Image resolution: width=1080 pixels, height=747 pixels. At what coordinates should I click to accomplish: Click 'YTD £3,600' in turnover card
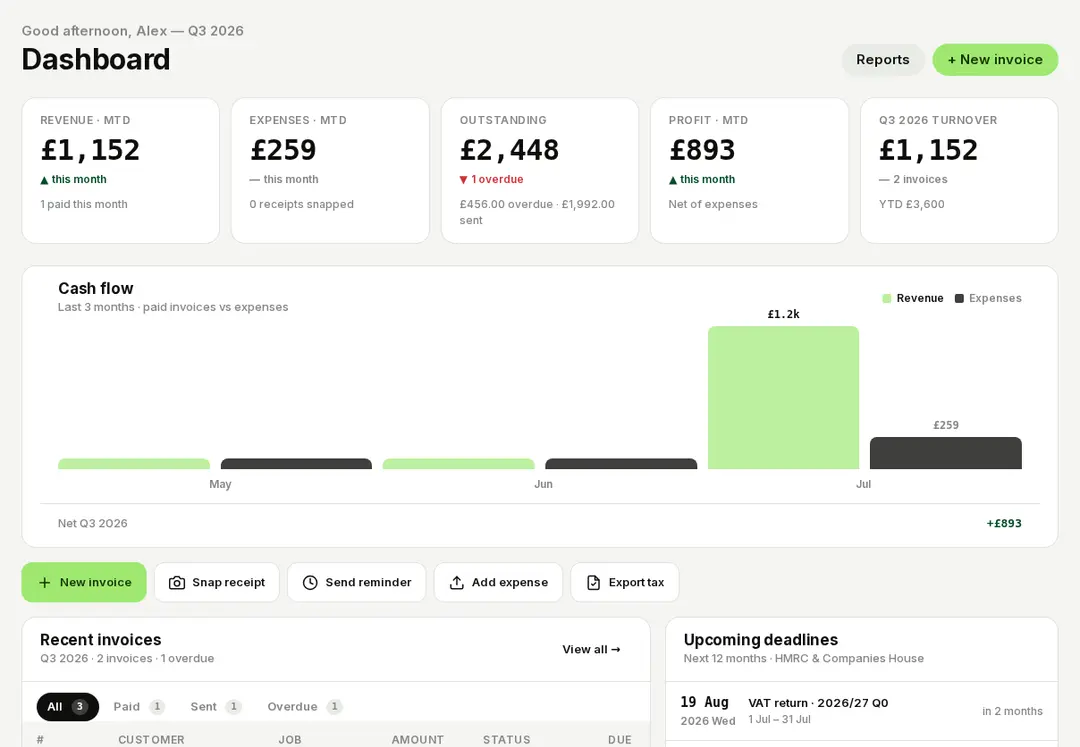click(911, 204)
